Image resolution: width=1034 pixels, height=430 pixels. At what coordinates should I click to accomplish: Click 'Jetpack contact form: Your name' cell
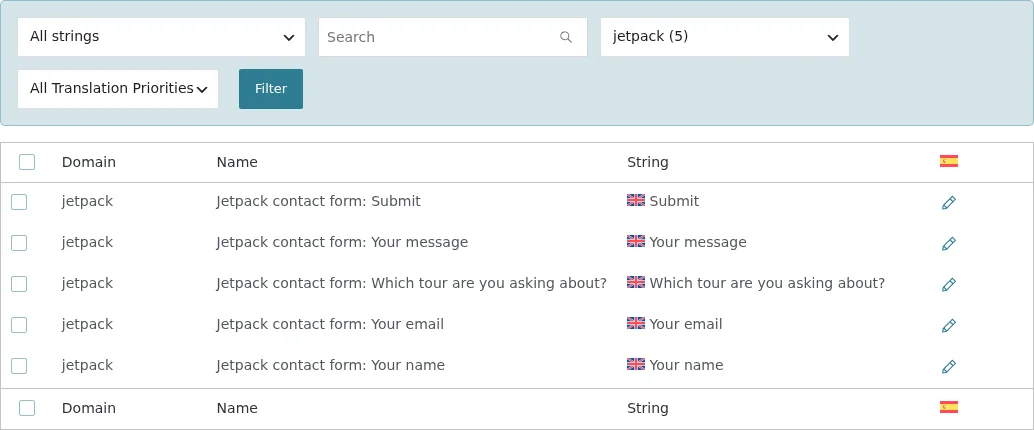tap(330, 365)
